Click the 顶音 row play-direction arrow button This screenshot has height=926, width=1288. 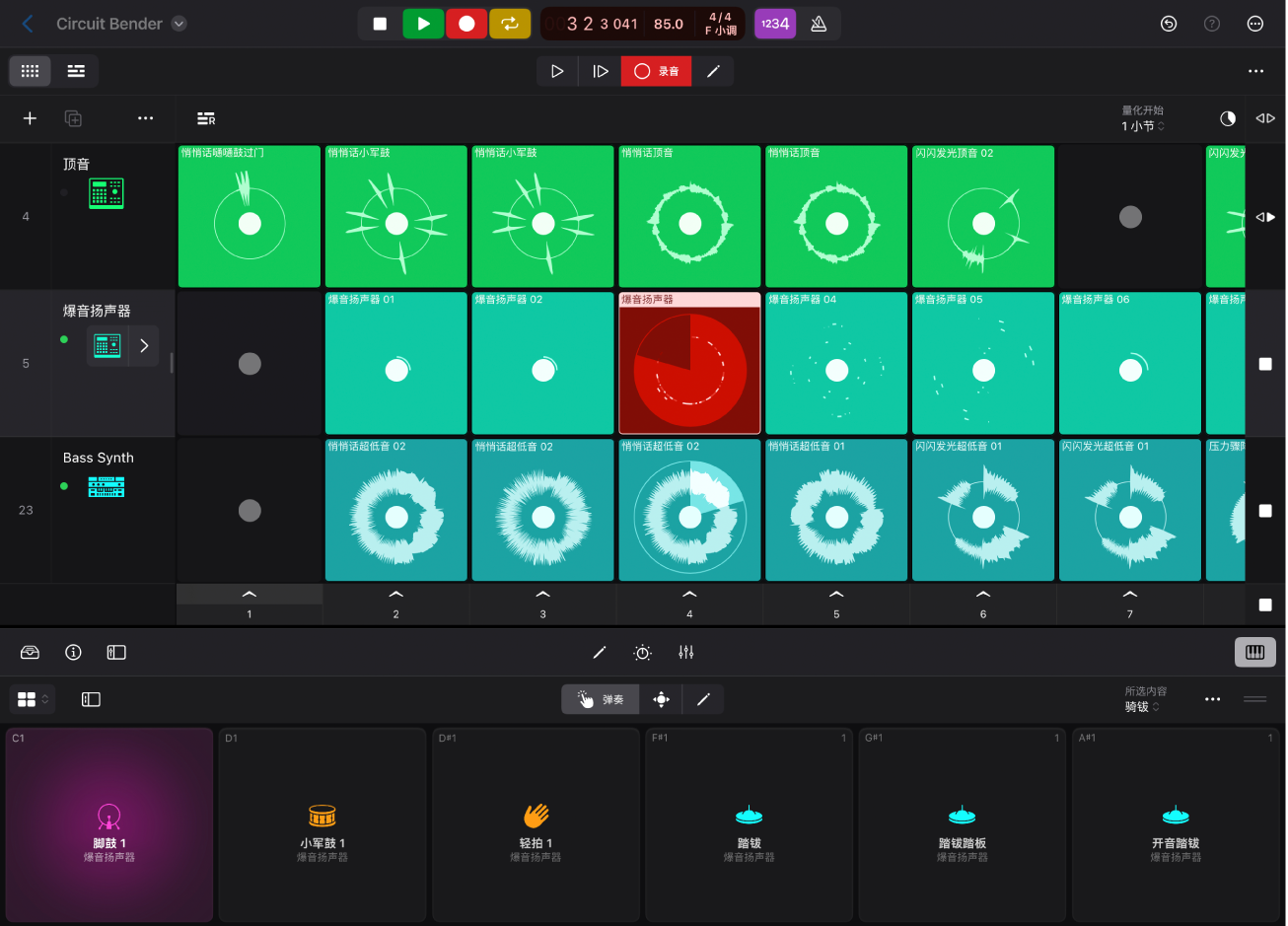[1265, 217]
